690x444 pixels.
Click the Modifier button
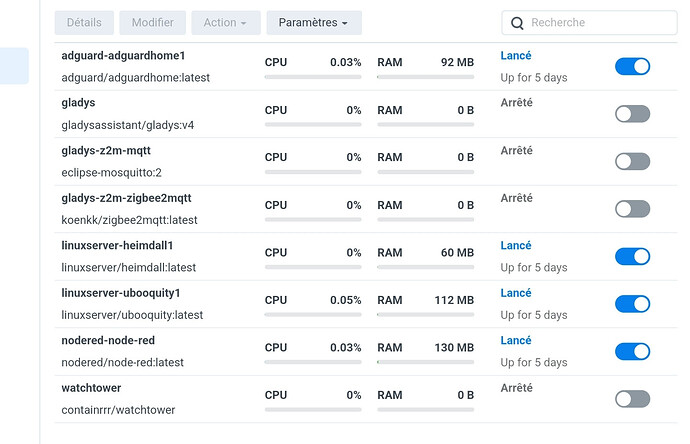tap(153, 23)
